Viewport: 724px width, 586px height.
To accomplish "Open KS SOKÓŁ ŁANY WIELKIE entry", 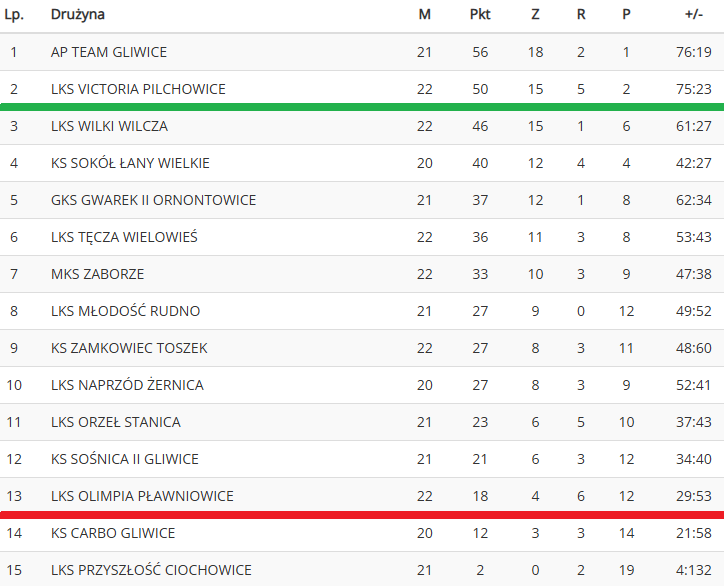I will point(130,163).
